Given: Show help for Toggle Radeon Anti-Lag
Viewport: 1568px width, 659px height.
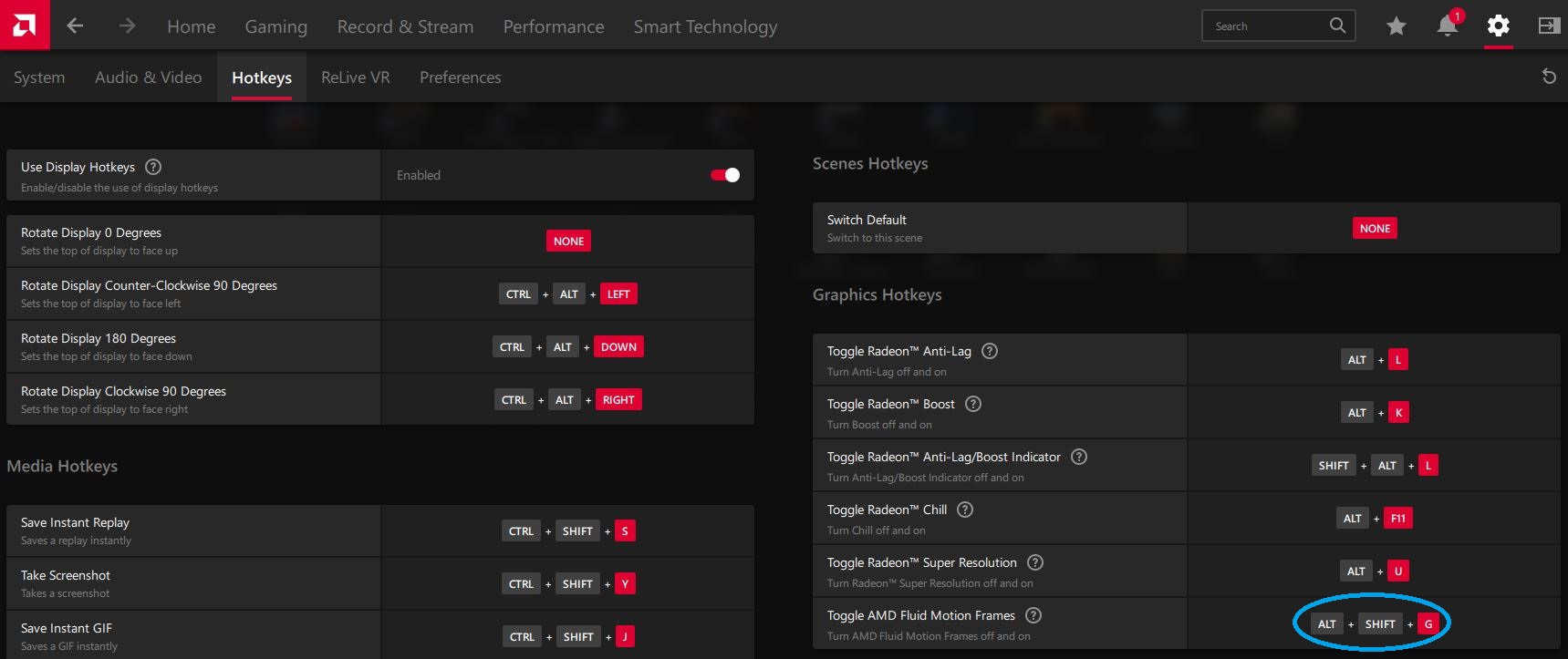Looking at the screenshot, I should click(x=990, y=351).
